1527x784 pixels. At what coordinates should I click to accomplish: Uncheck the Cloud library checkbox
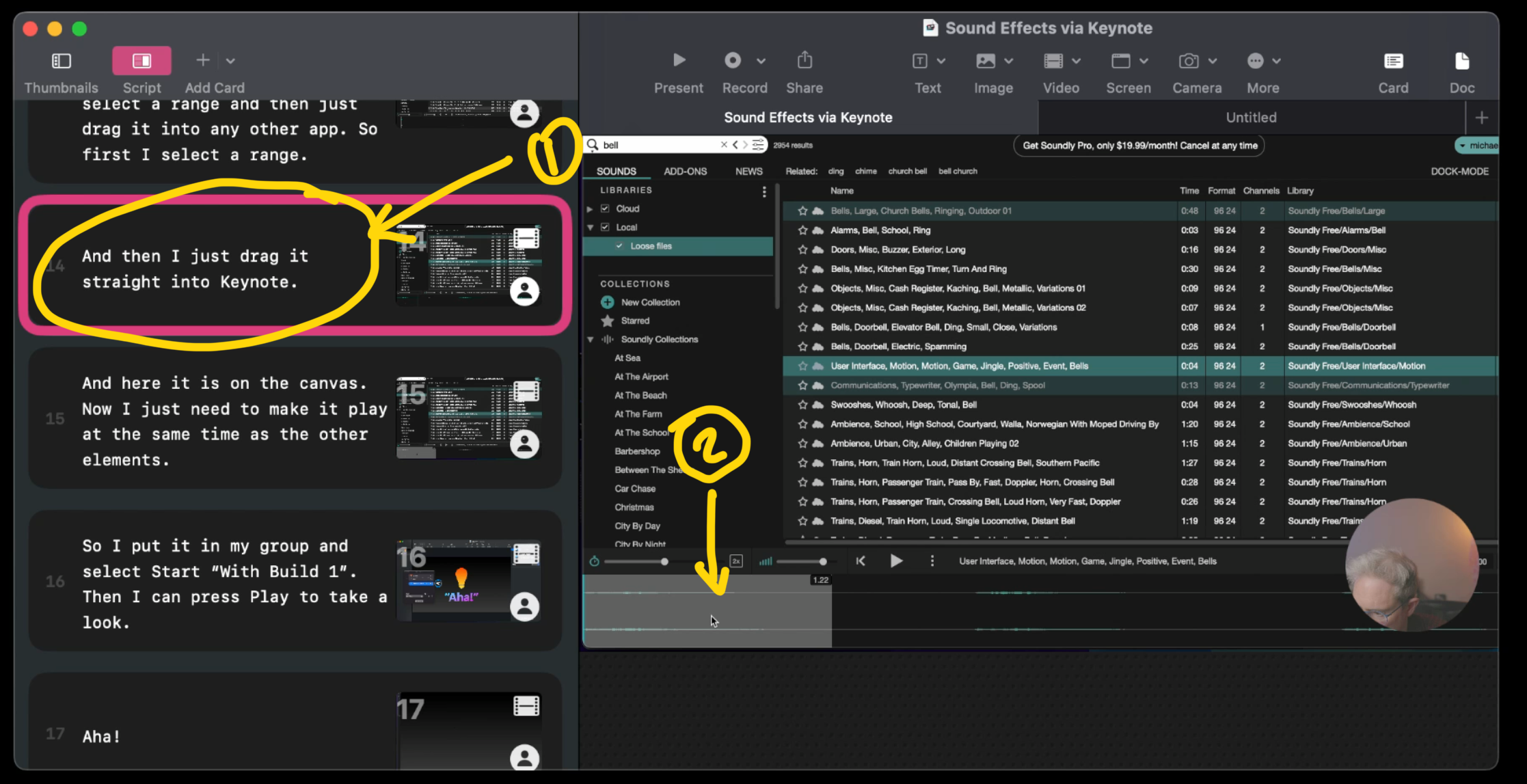[x=605, y=208]
